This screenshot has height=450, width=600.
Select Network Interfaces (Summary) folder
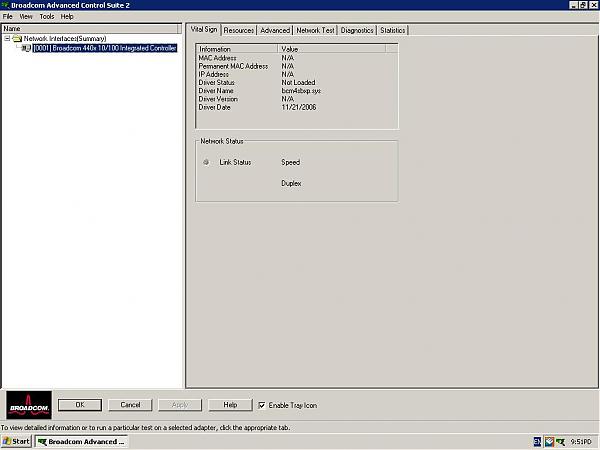click(65, 39)
